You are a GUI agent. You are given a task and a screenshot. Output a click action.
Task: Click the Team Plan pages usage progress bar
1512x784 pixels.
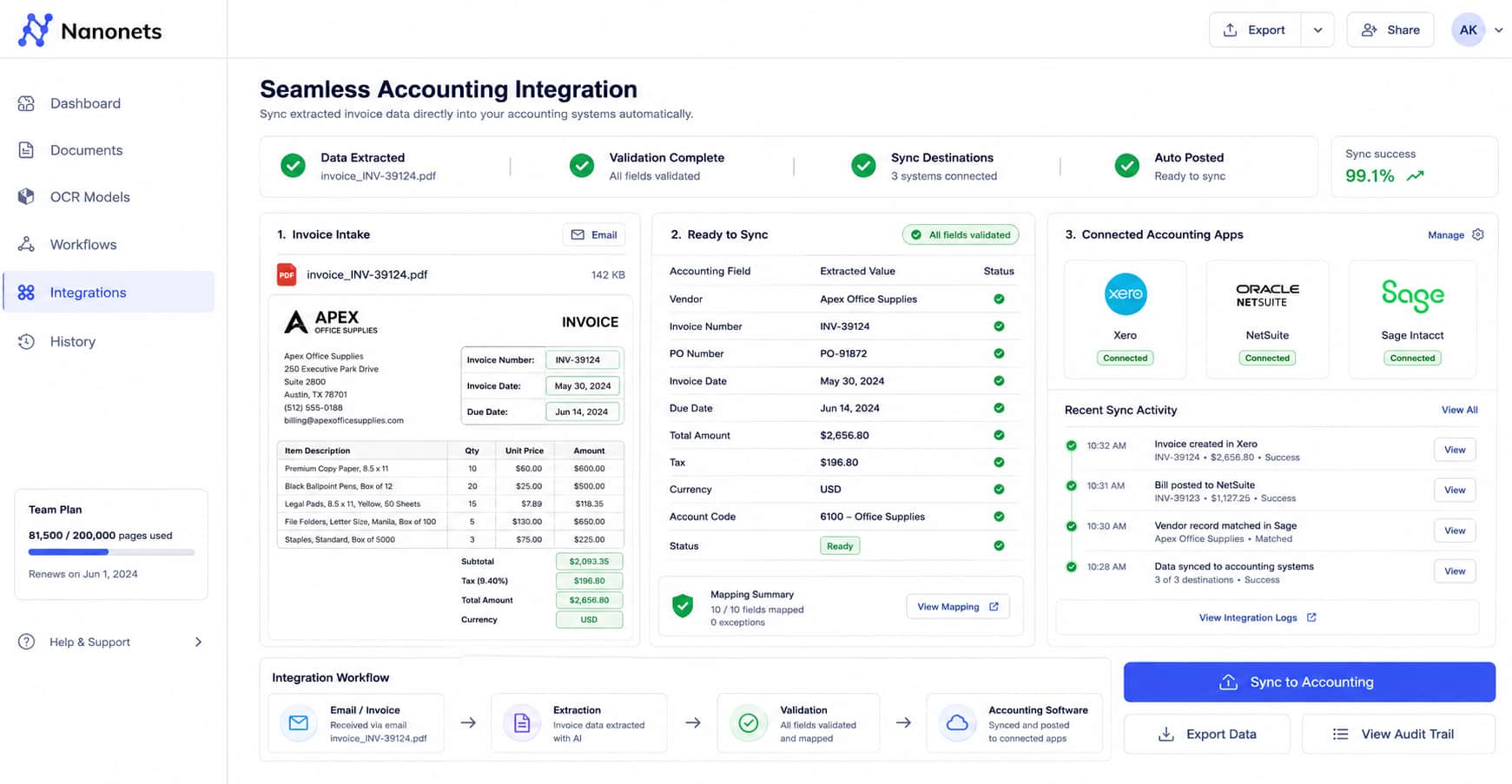click(x=111, y=552)
